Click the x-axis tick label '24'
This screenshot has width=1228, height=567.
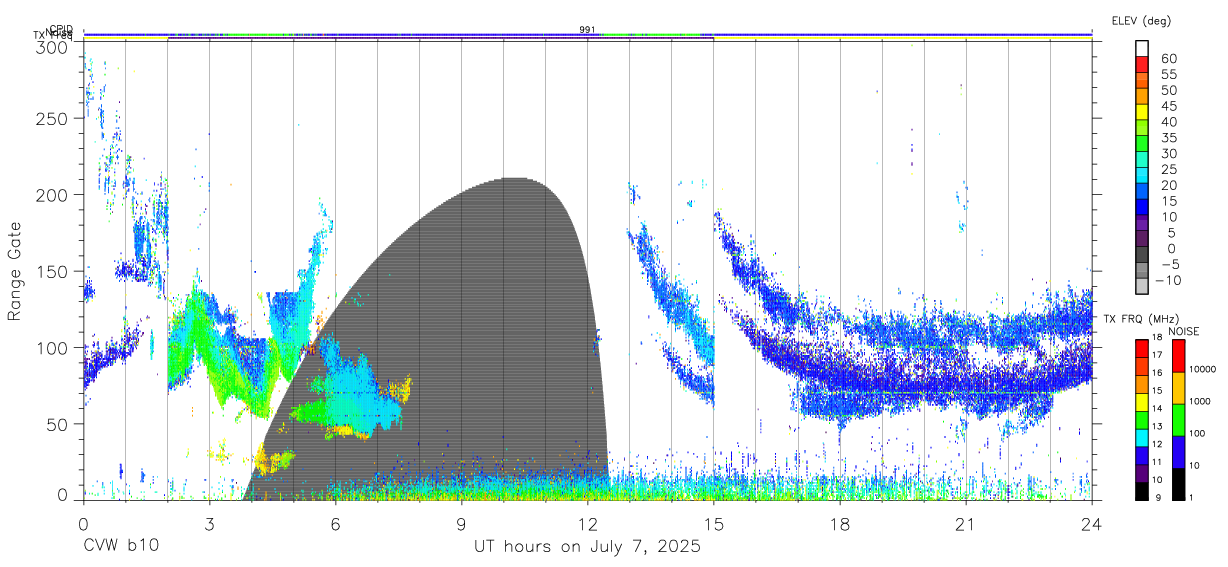(x=1091, y=523)
